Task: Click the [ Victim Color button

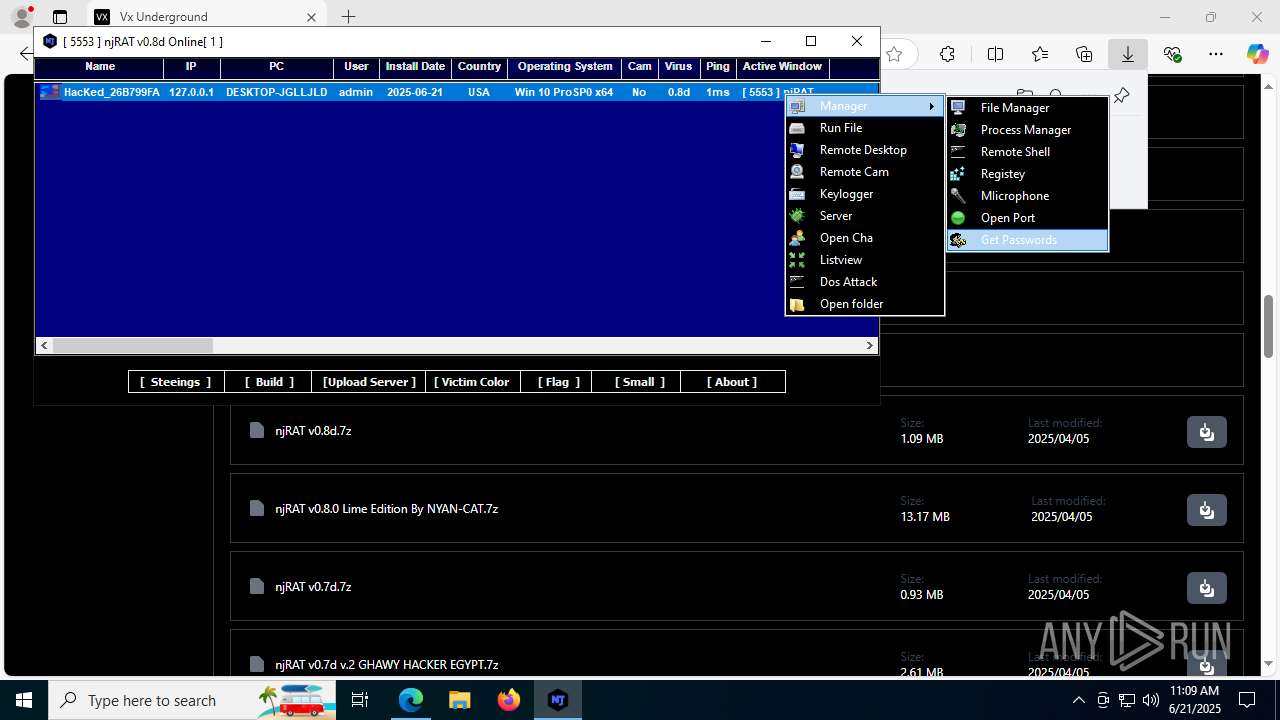Action: (x=473, y=382)
